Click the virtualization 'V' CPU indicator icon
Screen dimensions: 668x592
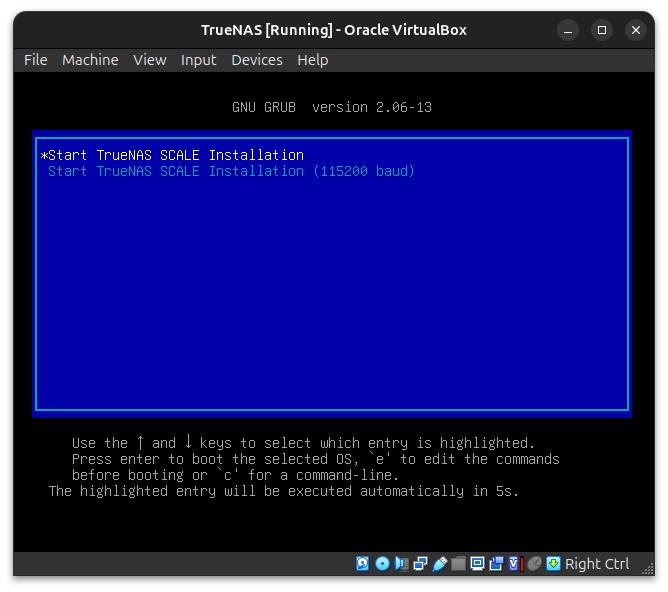coord(515,564)
